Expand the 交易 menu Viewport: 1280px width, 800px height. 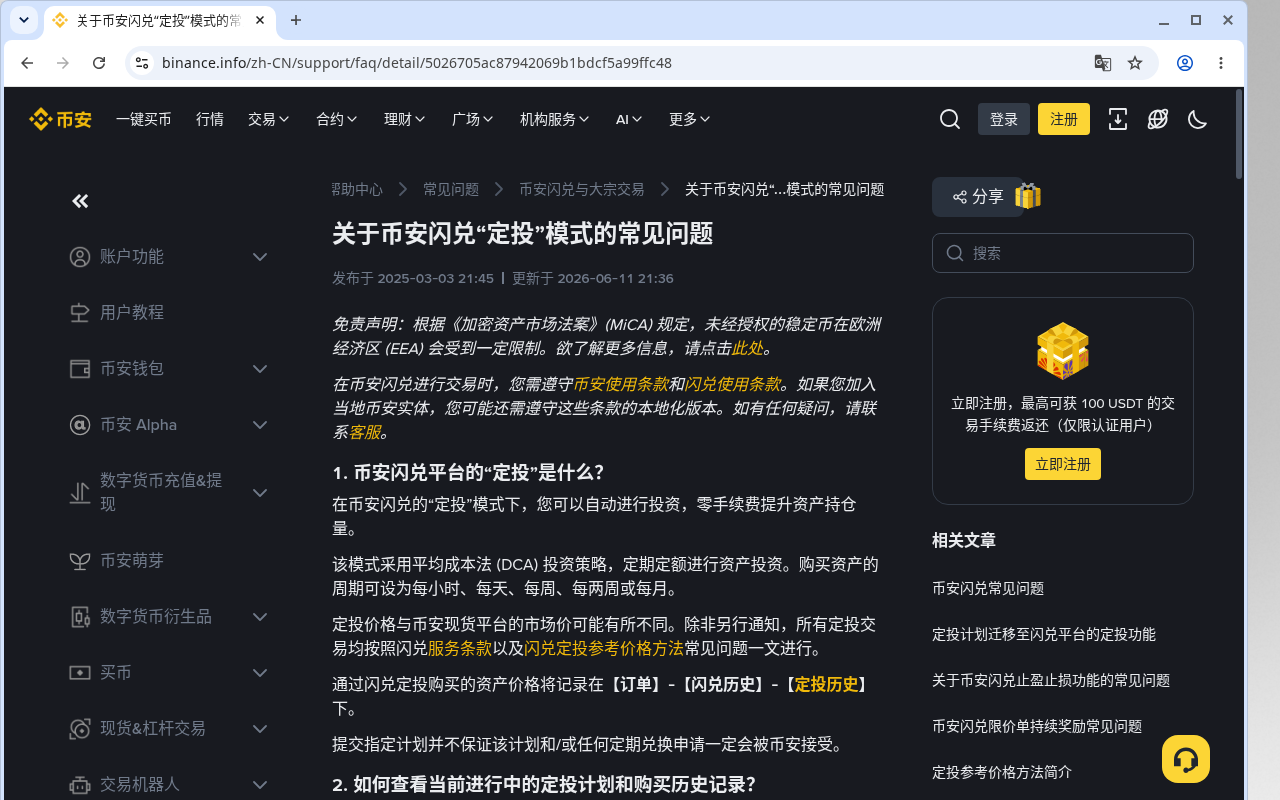click(x=269, y=119)
